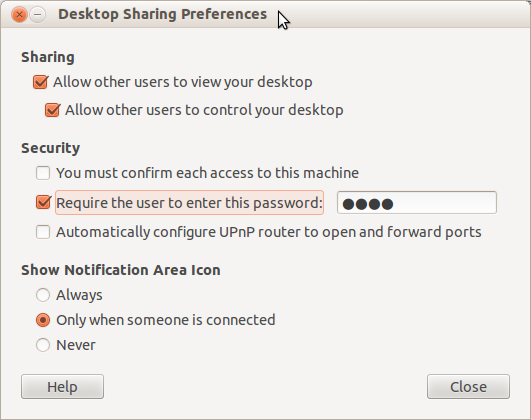Screen dimensions: 531x420
Task: Focus the masked password input field
Action: (x=417, y=203)
